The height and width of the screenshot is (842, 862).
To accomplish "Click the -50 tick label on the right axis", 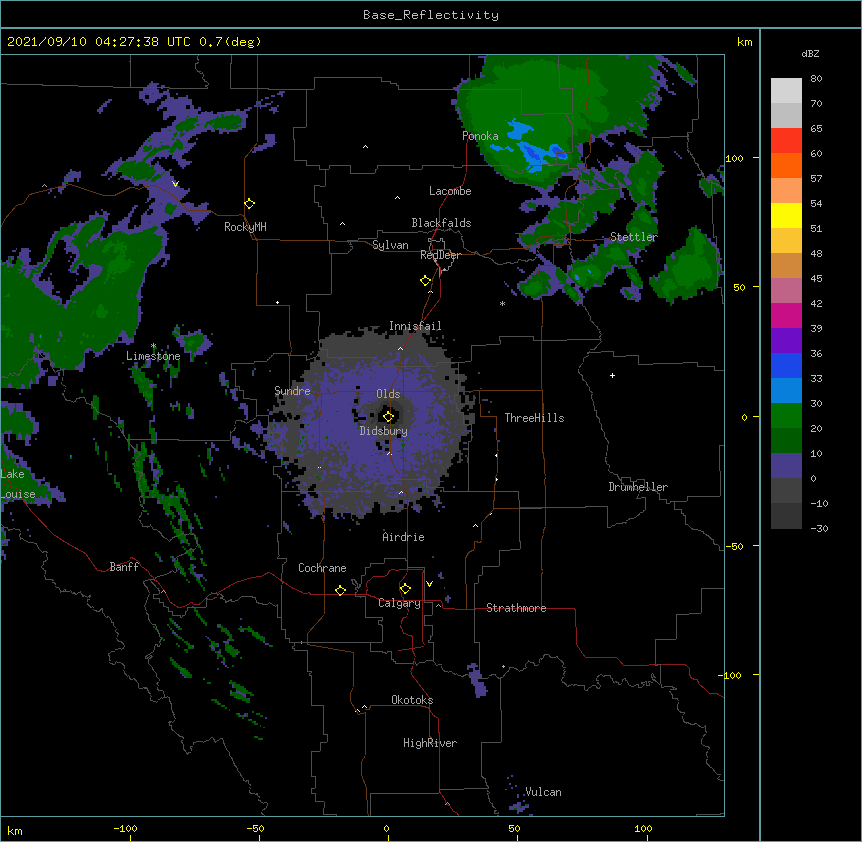I will 734,546.
